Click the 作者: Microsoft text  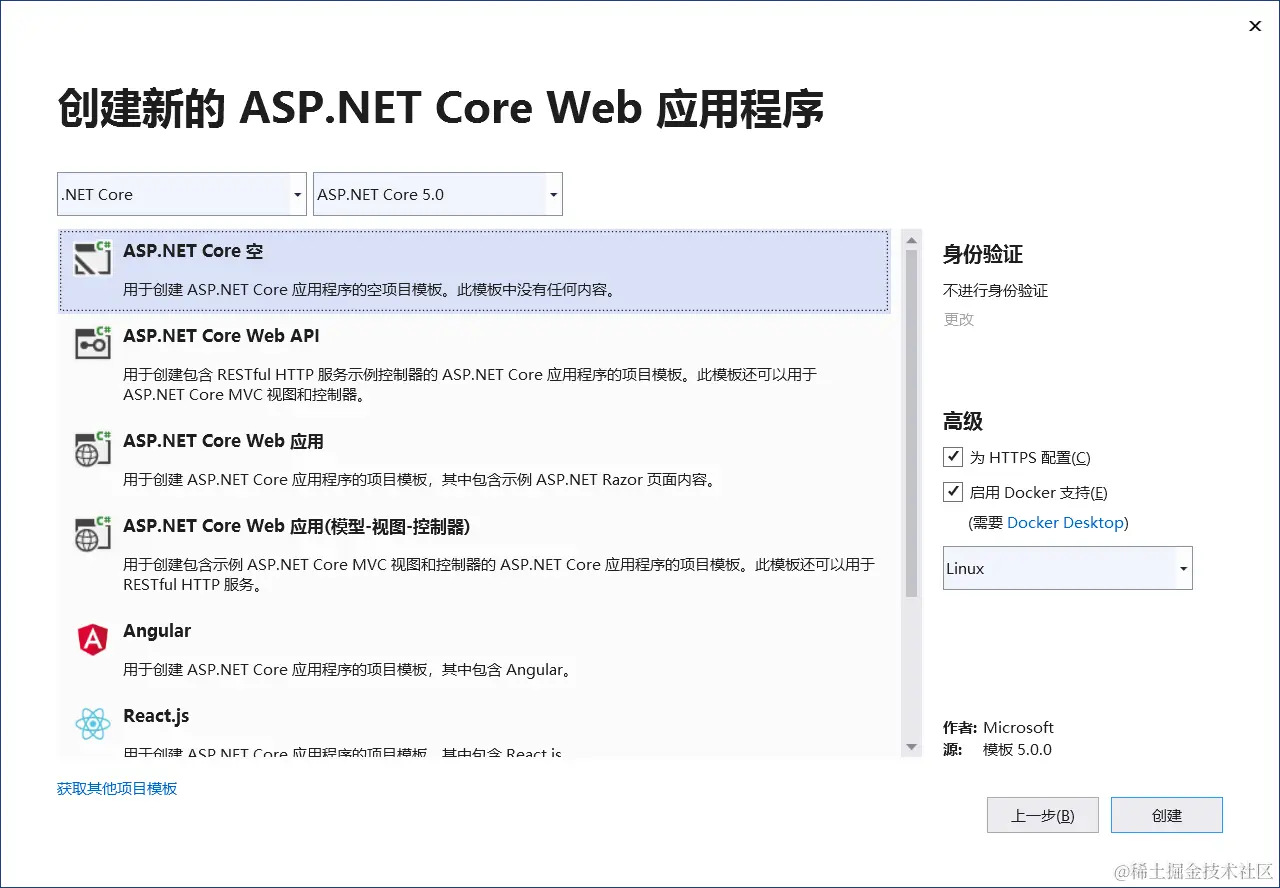(998, 727)
